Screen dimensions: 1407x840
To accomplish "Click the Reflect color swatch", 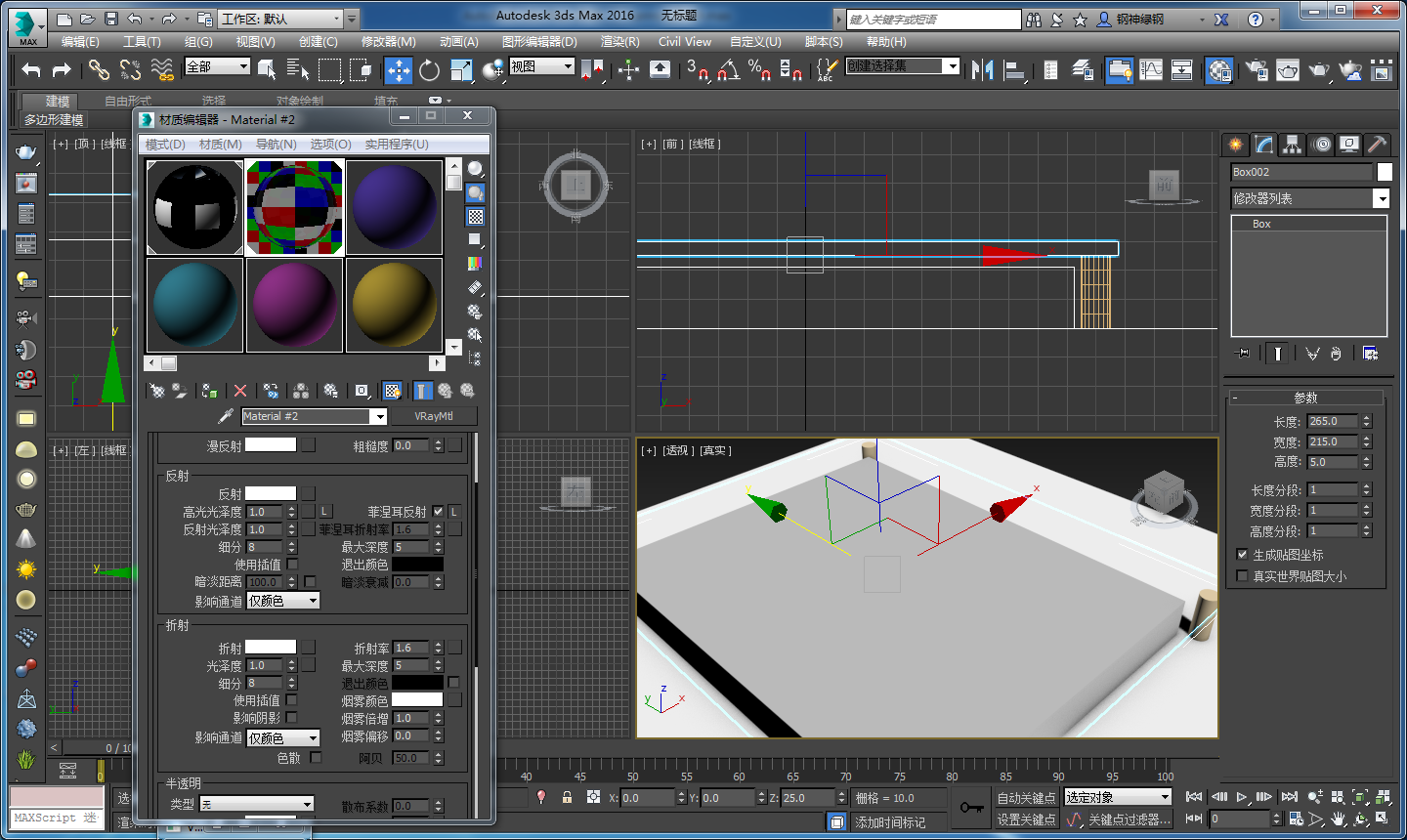I will [x=271, y=493].
